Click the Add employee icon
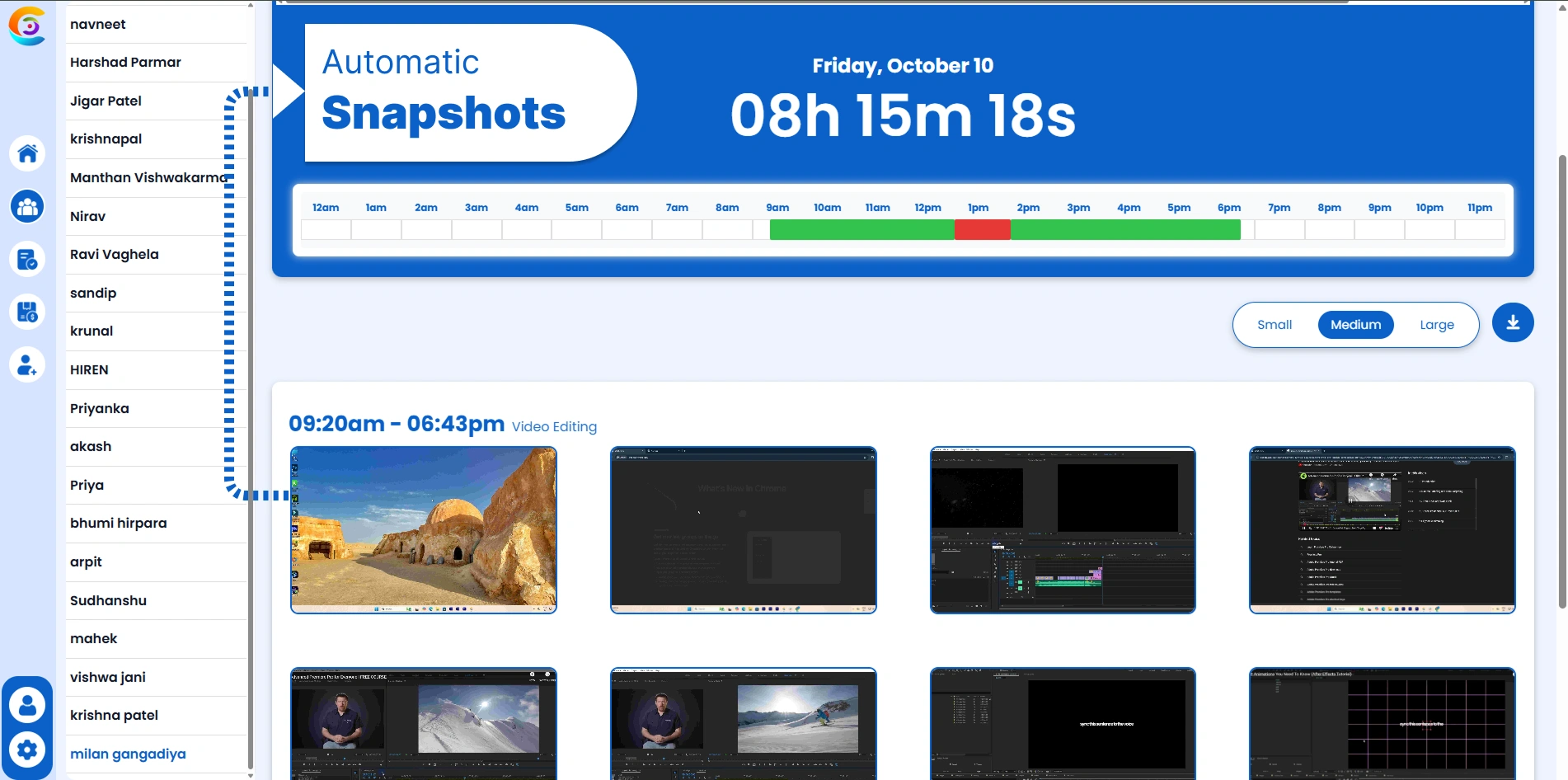Viewport: 1568px width, 780px height. [27, 364]
